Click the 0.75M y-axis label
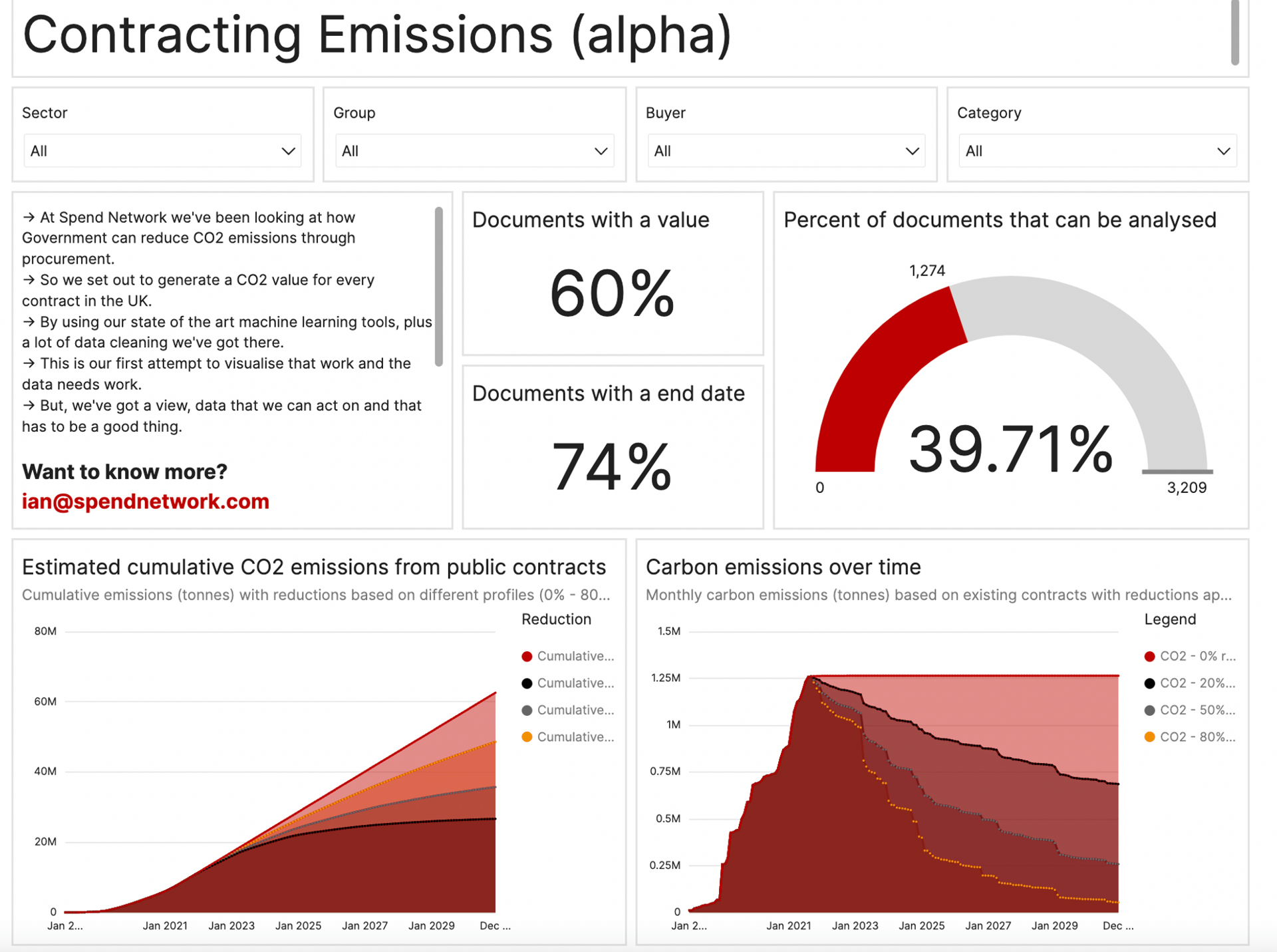 pyautogui.click(x=666, y=772)
